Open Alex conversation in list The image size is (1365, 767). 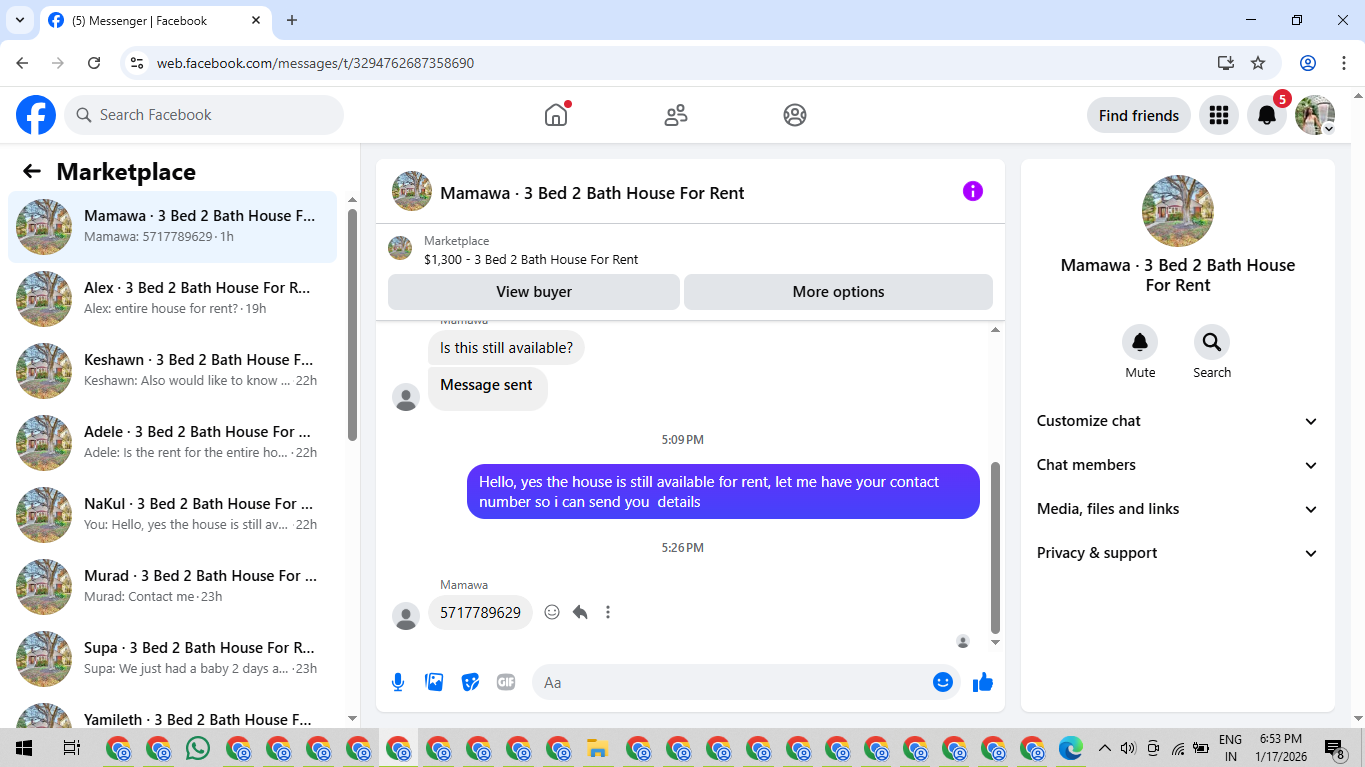173,299
